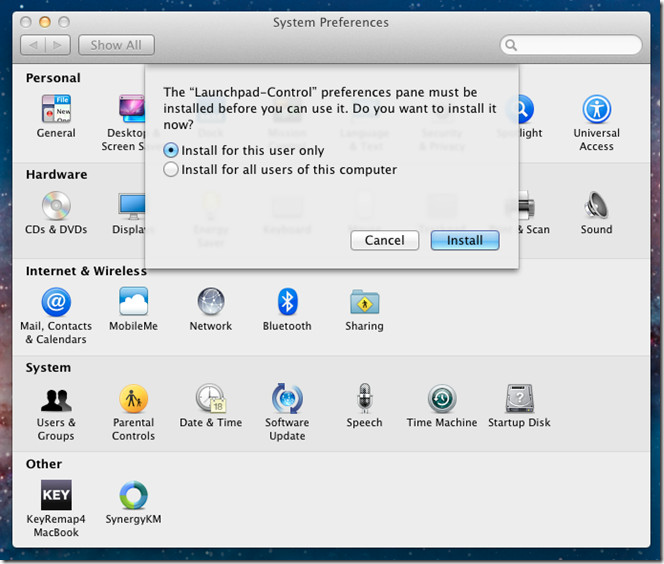Go back with the left arrow

tap(33, 45)
